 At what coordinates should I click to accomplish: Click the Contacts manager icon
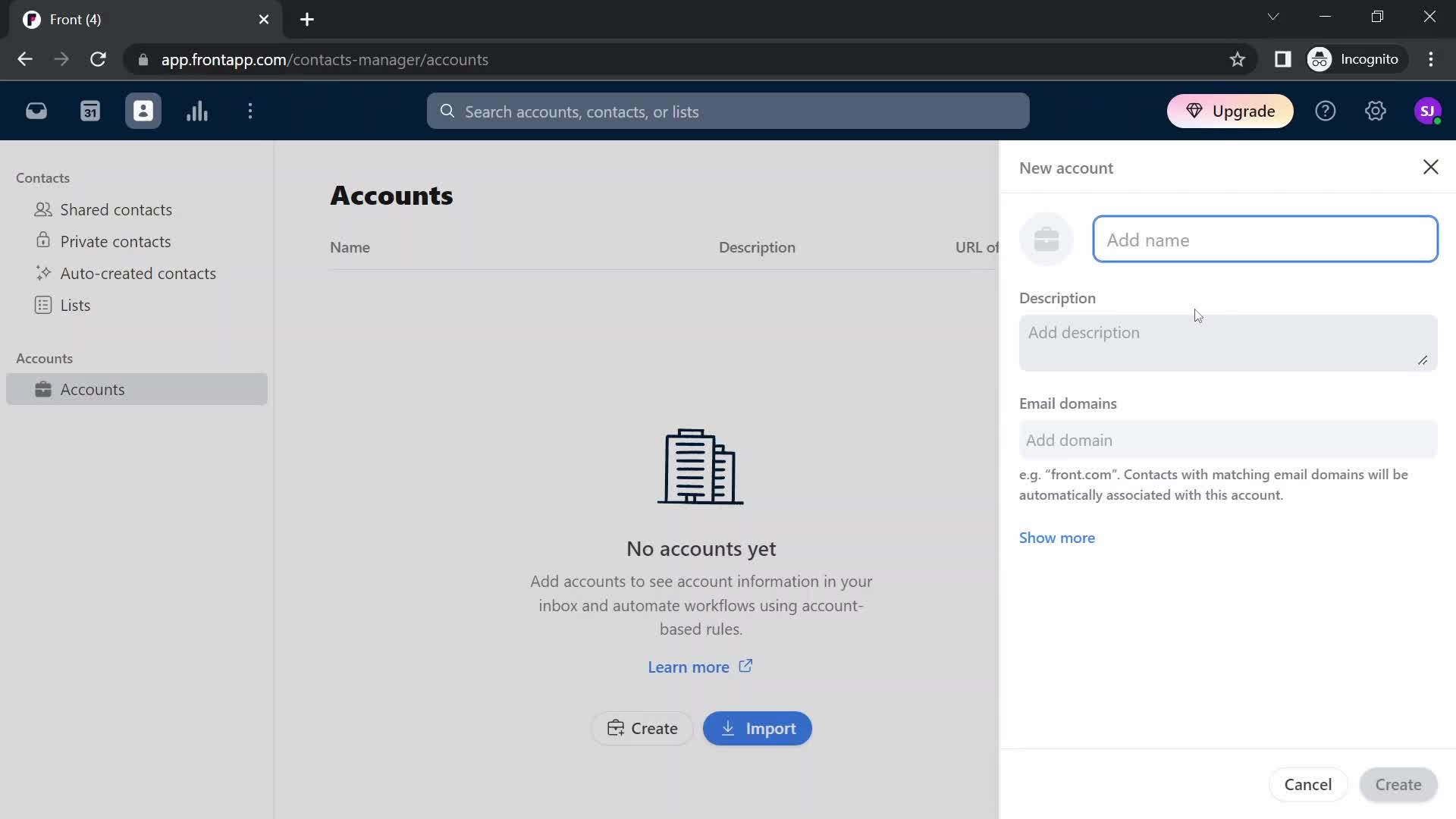pos(143,111)
